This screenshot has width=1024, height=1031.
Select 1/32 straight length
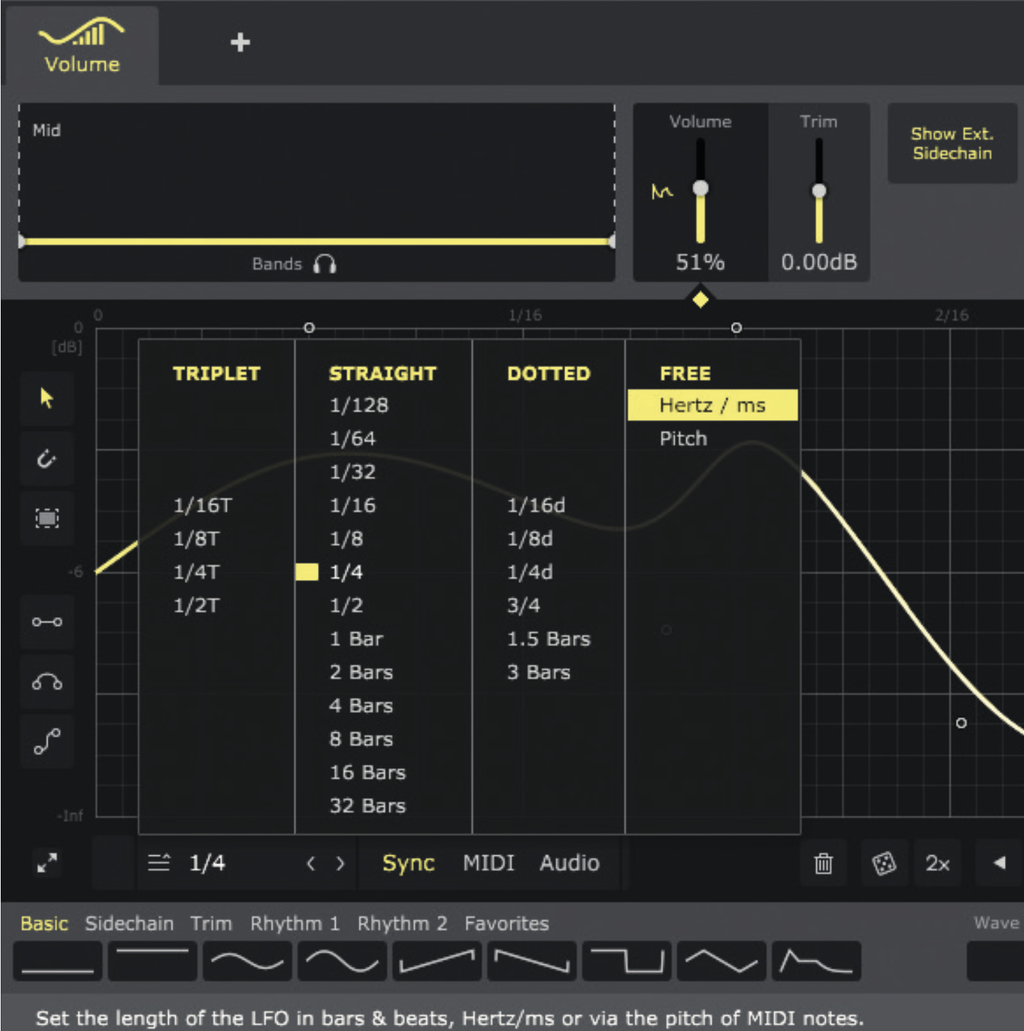[353, 472]
